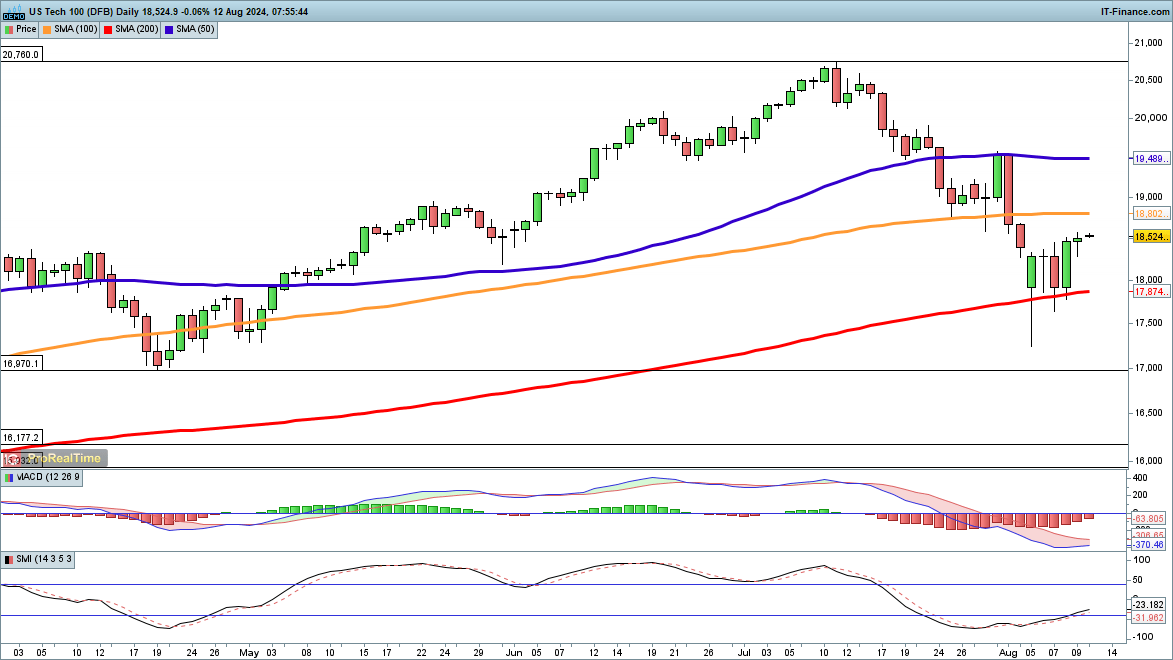Click the yellow current price tag 18,524
1173x660 pixels.
tap(1151, 236)
